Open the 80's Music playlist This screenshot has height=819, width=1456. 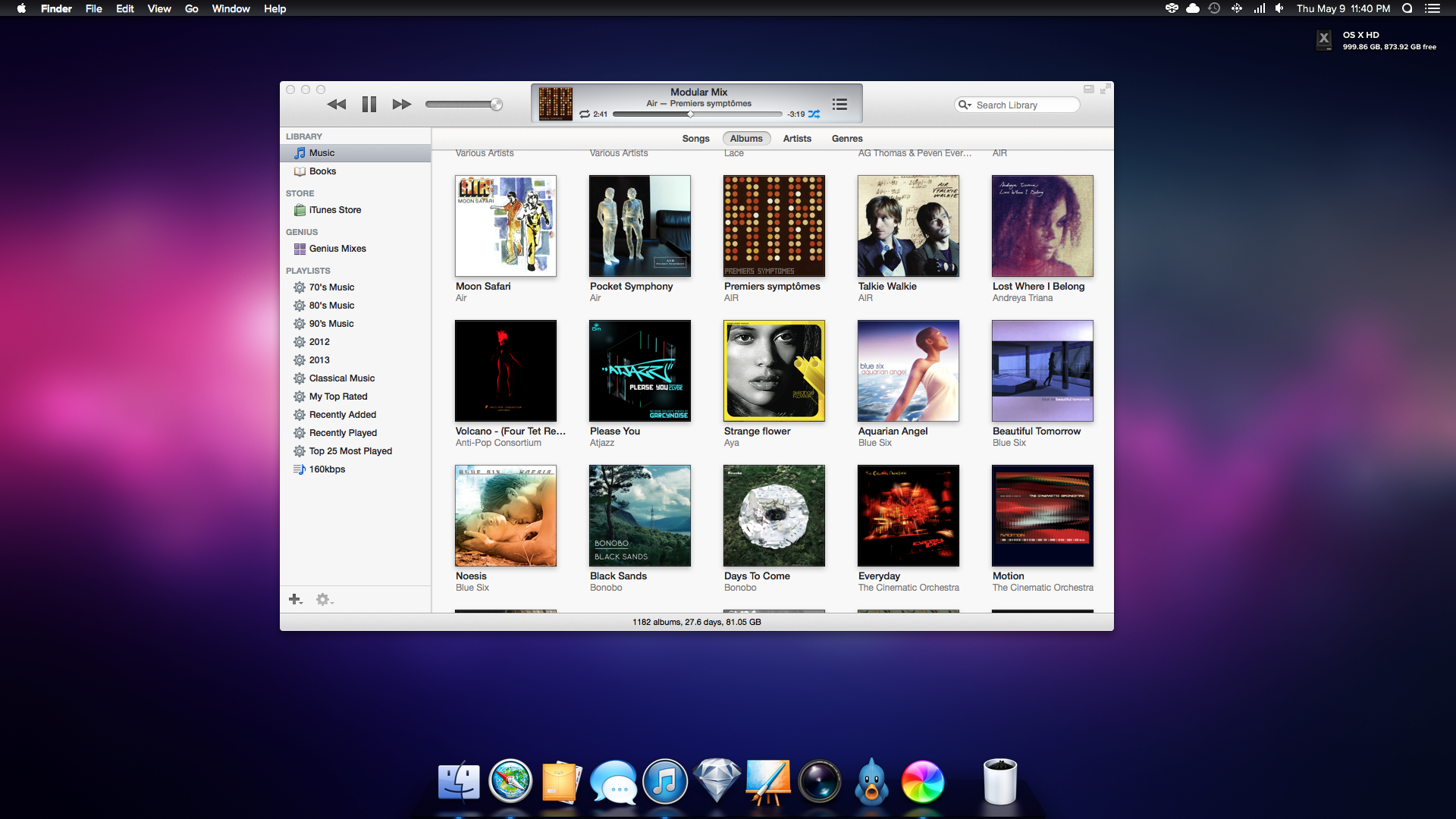point(356,306)
